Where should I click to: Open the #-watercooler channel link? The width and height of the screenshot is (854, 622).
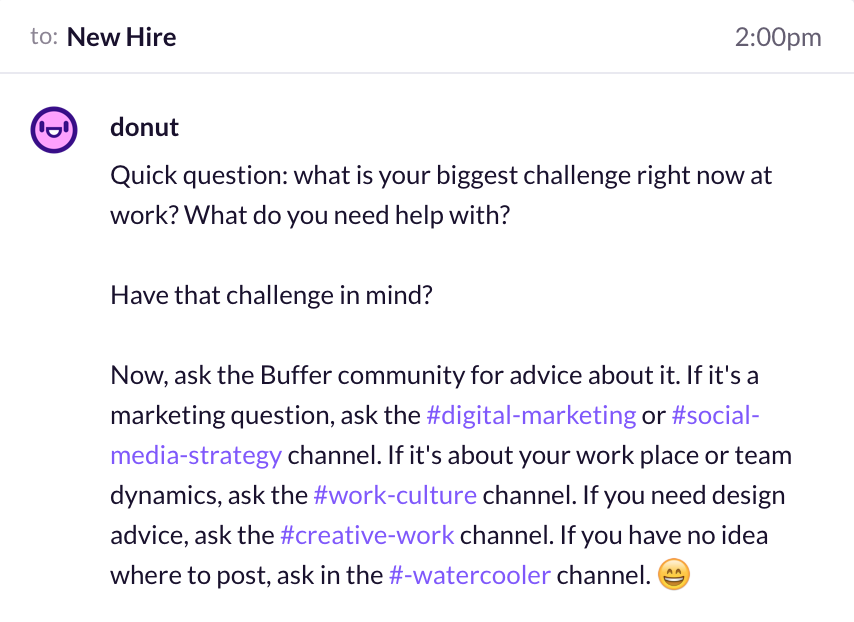tap(469, 575)
